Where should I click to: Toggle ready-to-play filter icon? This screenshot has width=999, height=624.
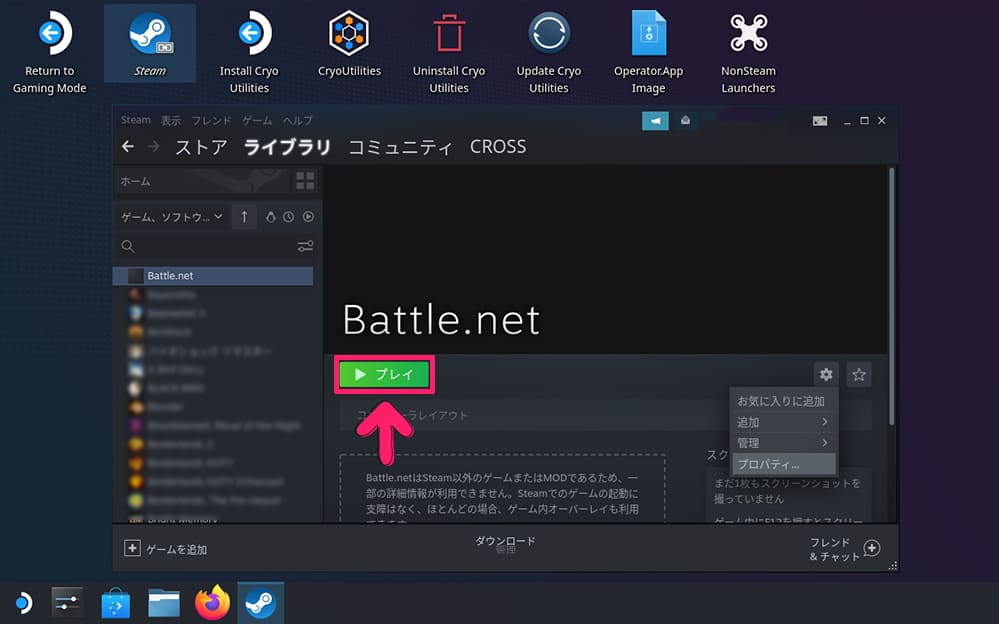[x=308, y=217]
